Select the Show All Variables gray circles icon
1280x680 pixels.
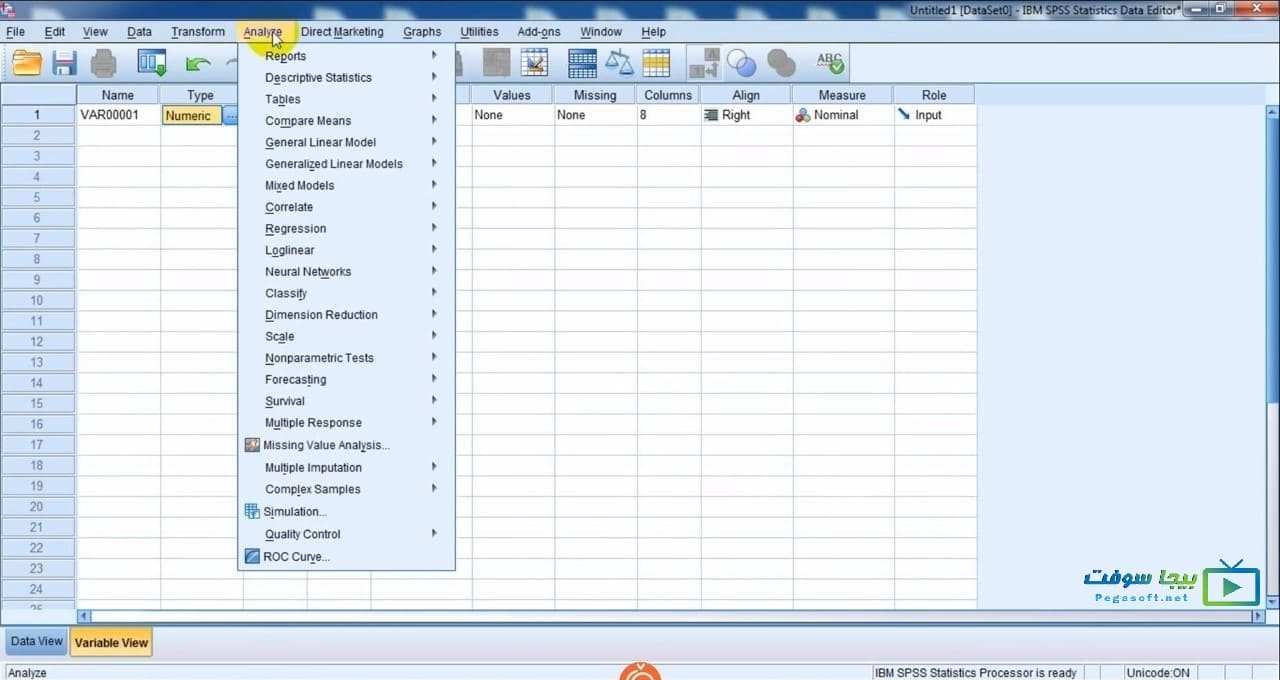(781, 64)
